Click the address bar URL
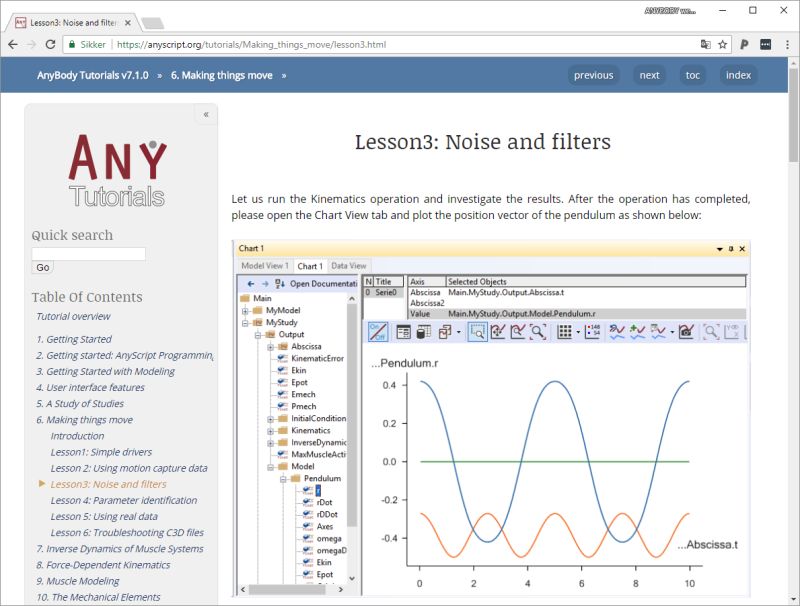Screen dimensions: 800x606 coord(252,44)
